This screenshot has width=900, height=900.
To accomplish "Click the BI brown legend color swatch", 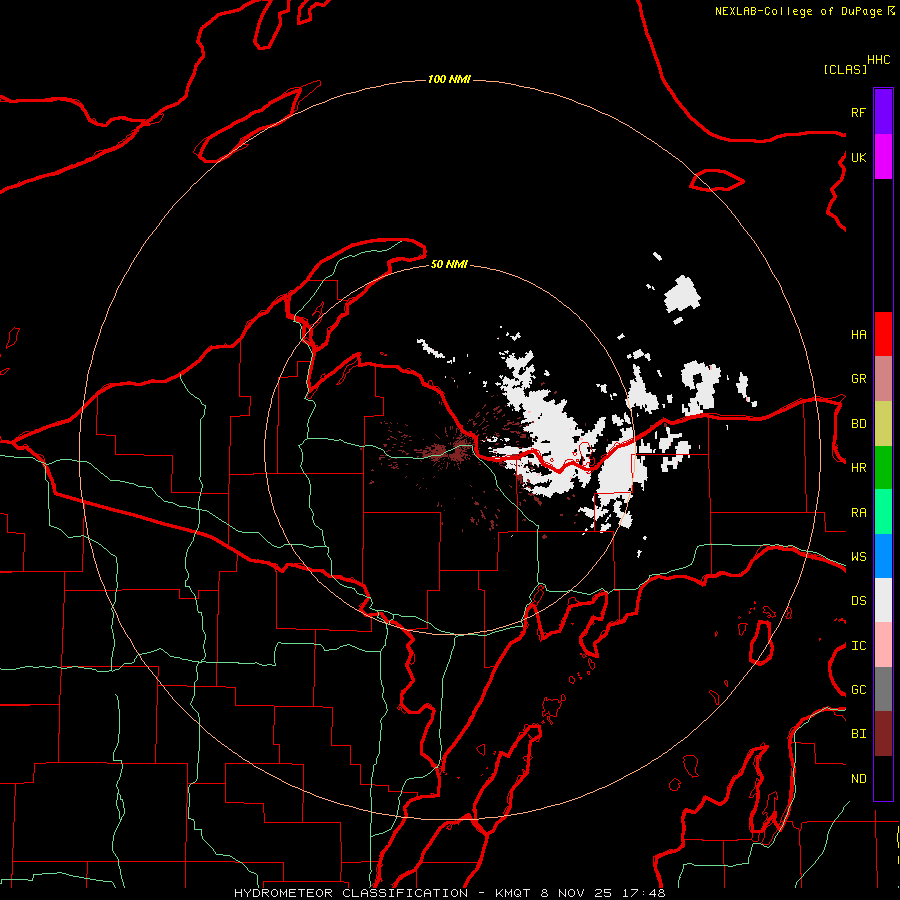I will 883,734.
